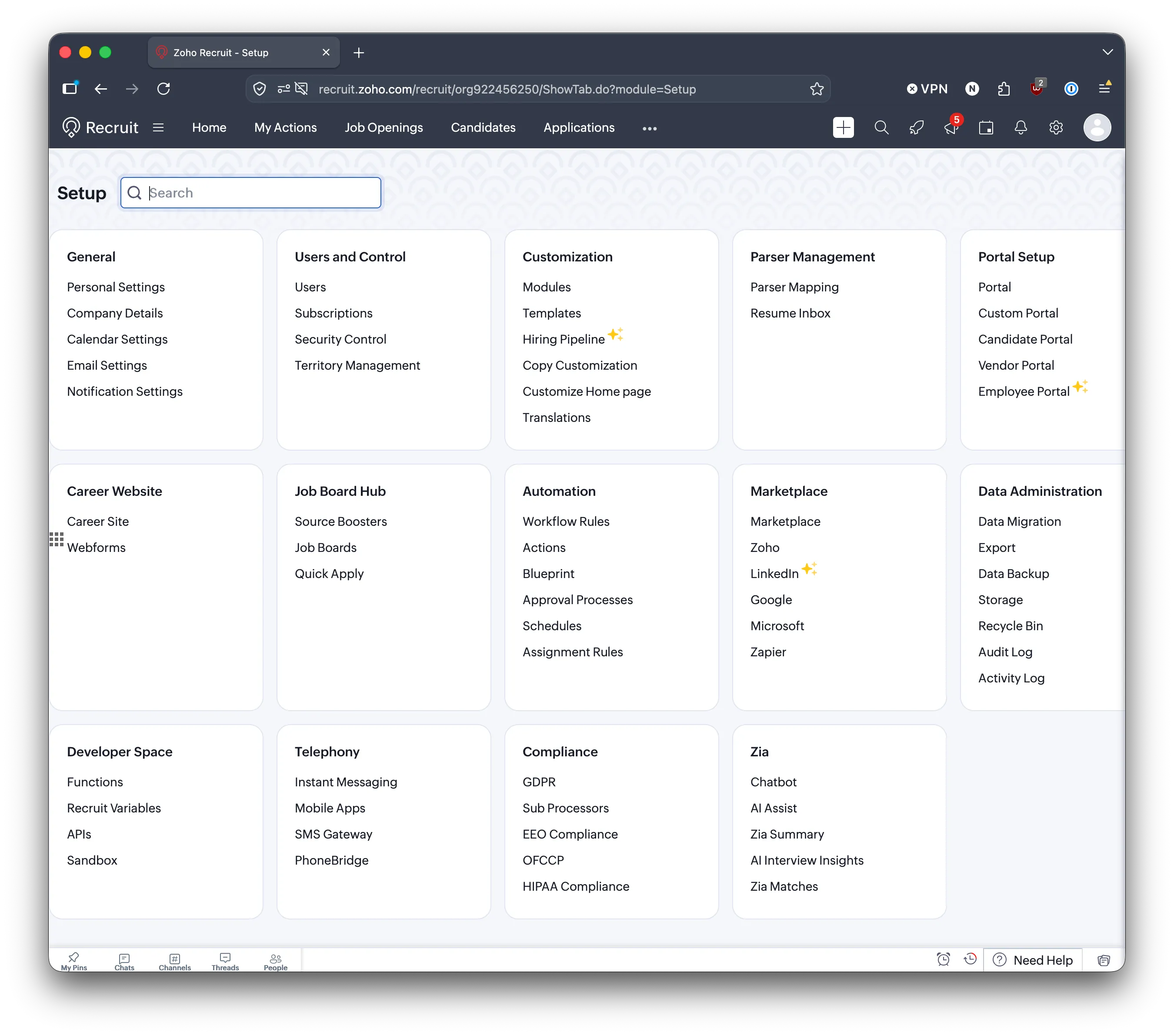Viewport: 1174px width, 1036px height.
Task: Open Resume Inbox link
Action: [790, 313]
